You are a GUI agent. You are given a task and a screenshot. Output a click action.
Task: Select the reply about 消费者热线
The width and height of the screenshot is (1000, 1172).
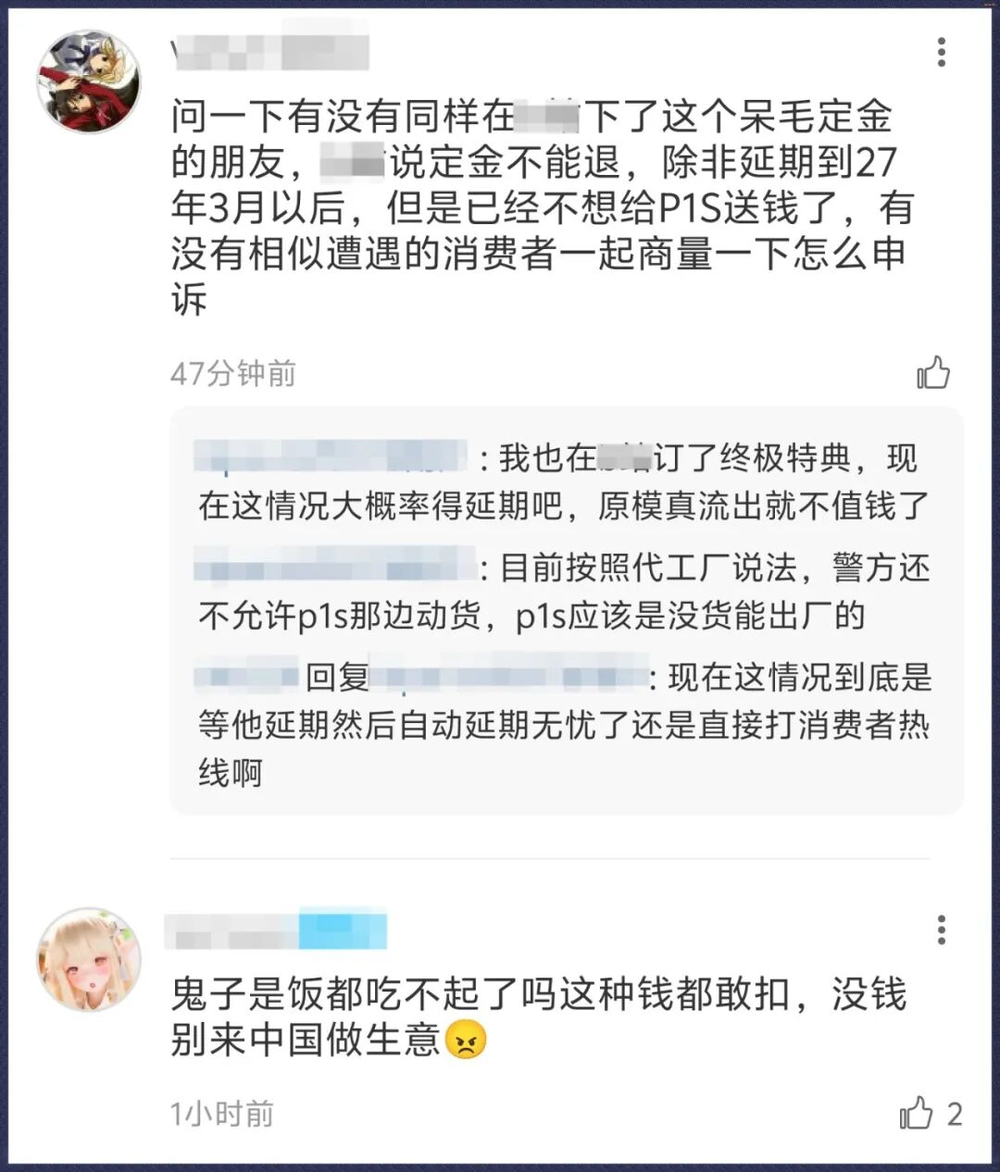point(564,724)
